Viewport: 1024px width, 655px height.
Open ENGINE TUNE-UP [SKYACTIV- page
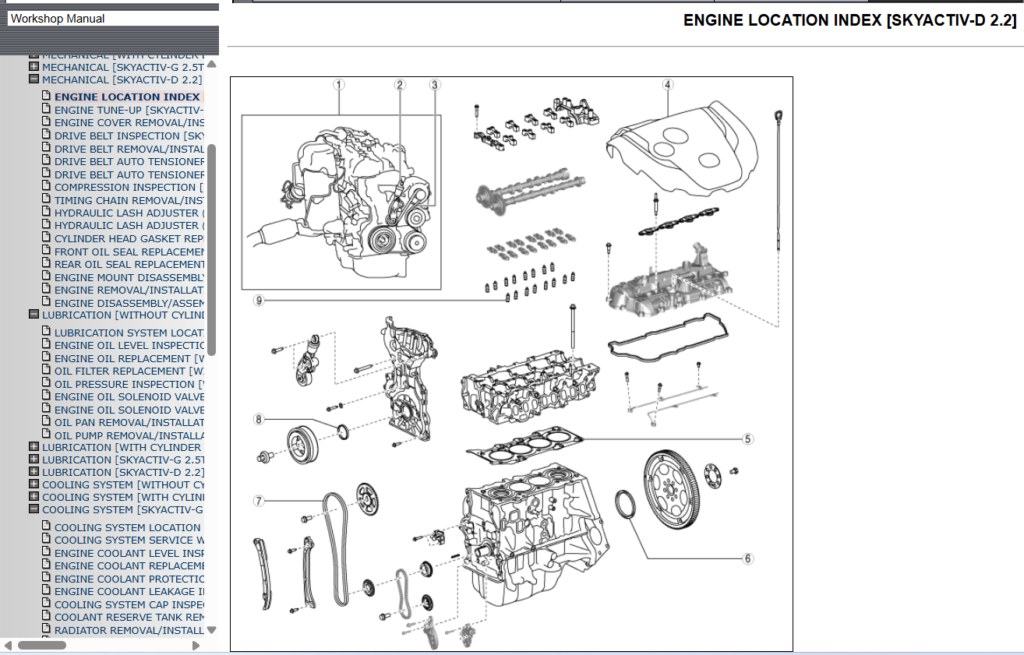[x=129, y=110]
